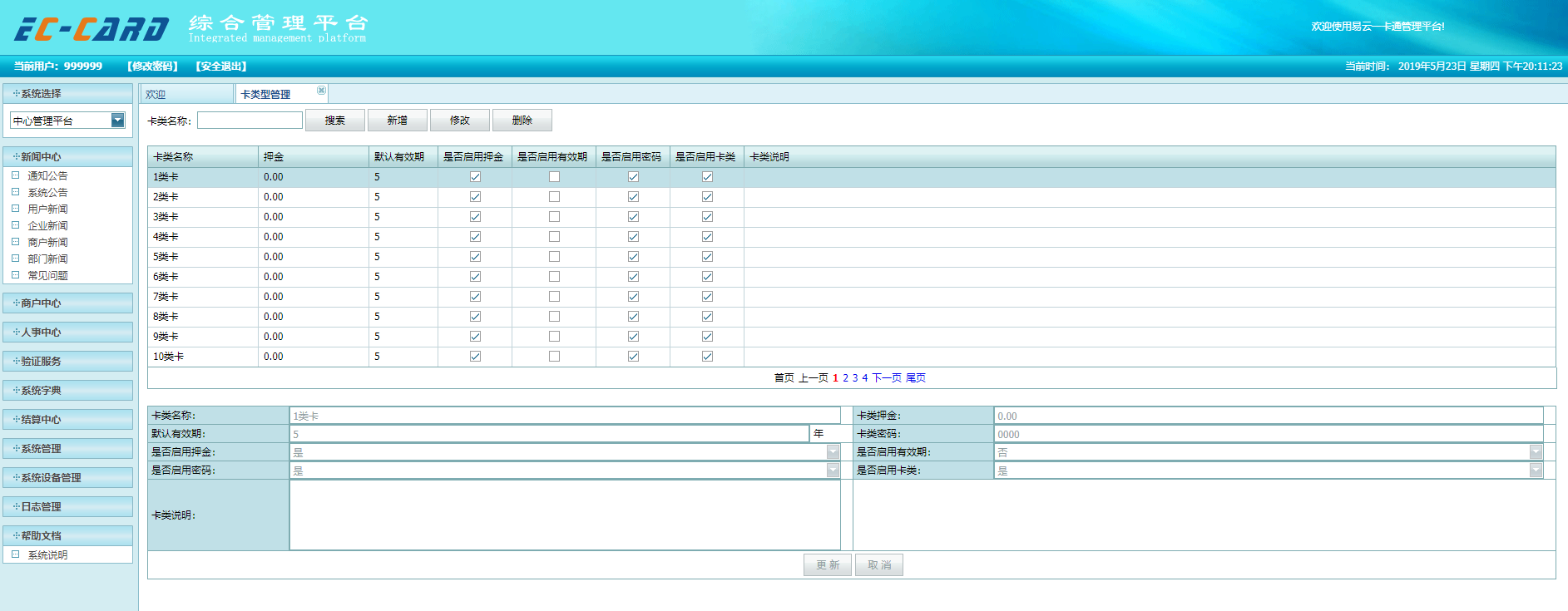Image resolution: width=1568 pixels, height=611 pixels.
Task: Open 企业新闻 menu item
Action: (47, 225)
